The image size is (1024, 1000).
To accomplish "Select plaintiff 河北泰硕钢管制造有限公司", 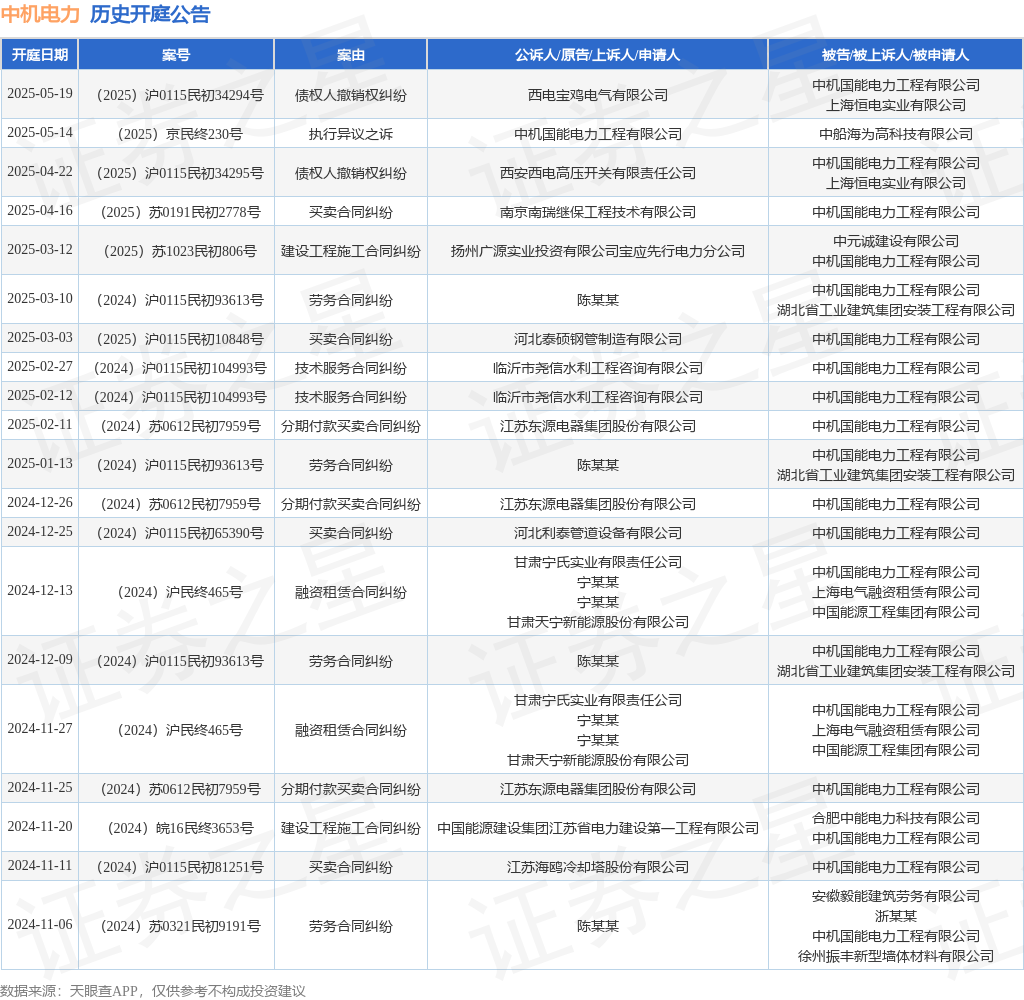I will 598,340.
